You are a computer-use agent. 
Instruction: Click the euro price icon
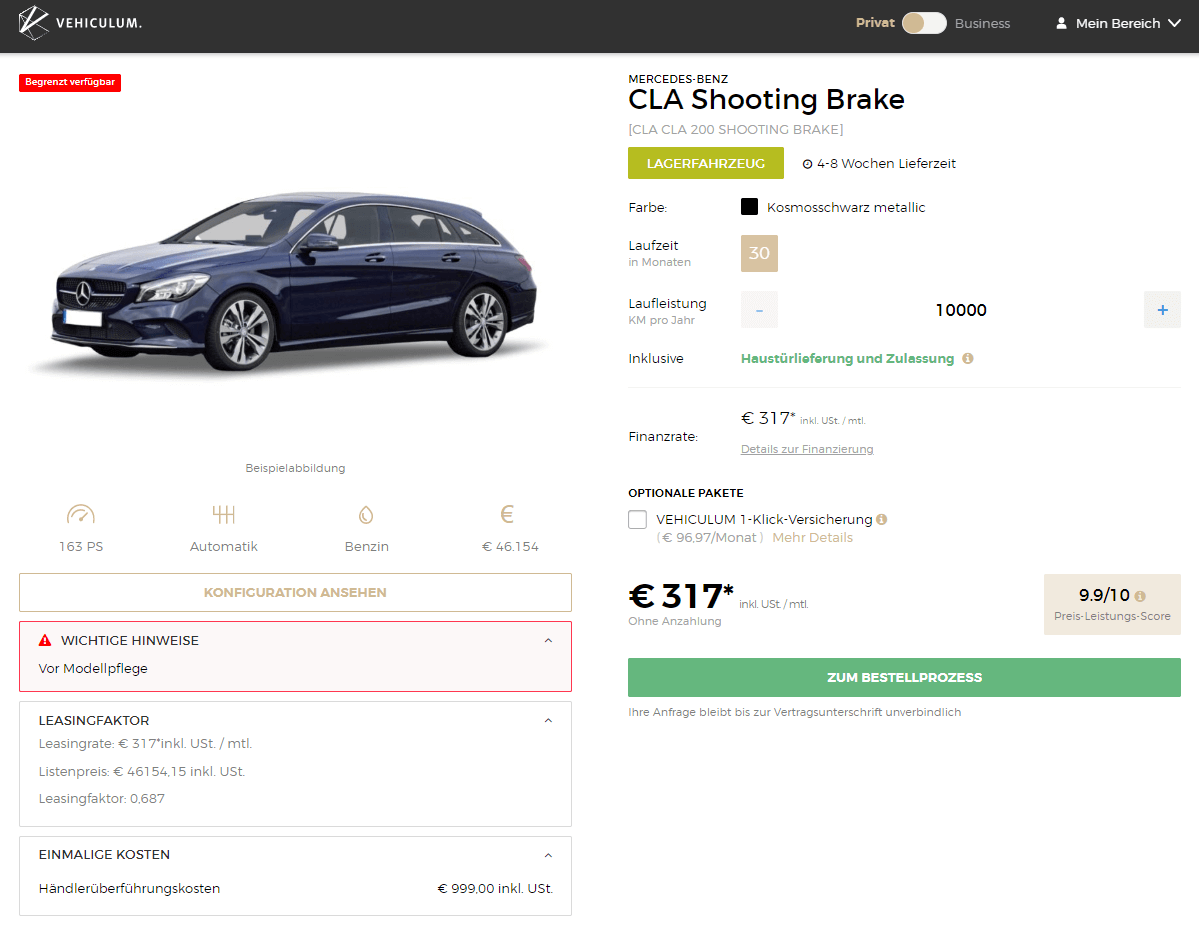coord(507,515)
